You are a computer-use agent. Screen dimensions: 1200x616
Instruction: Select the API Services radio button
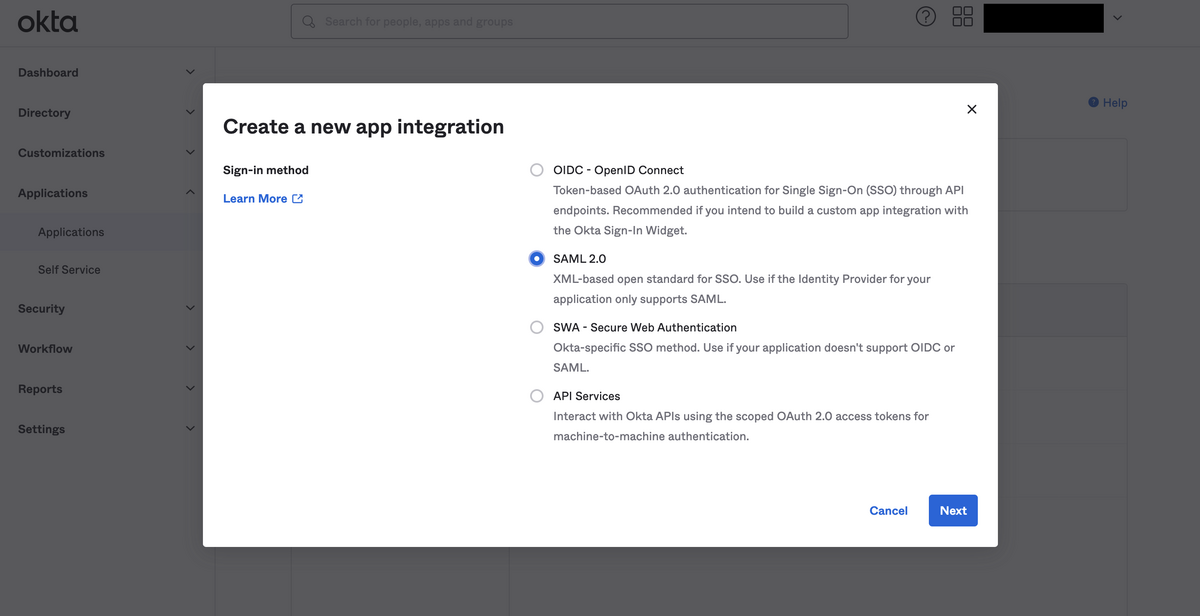tap(537, 396)
